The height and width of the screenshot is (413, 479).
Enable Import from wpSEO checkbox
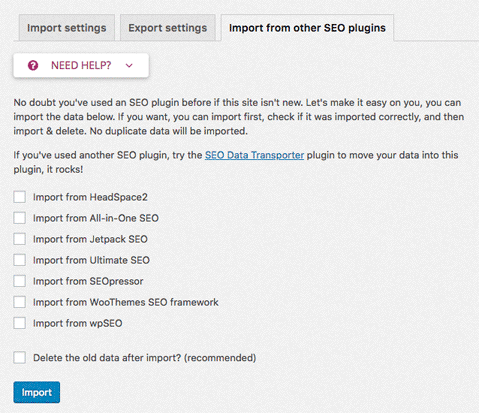click(20, 323)
